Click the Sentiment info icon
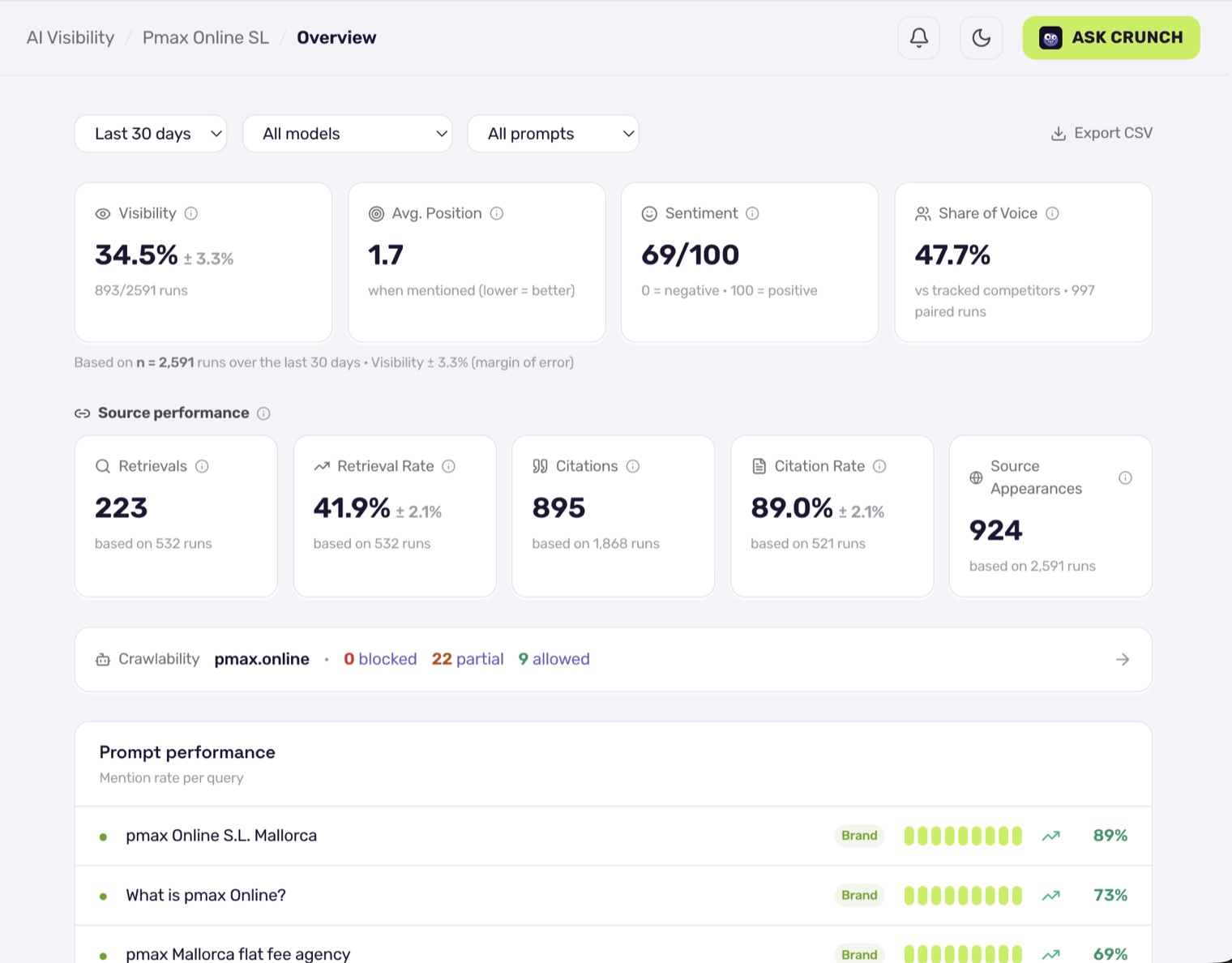 click(752, 213)
